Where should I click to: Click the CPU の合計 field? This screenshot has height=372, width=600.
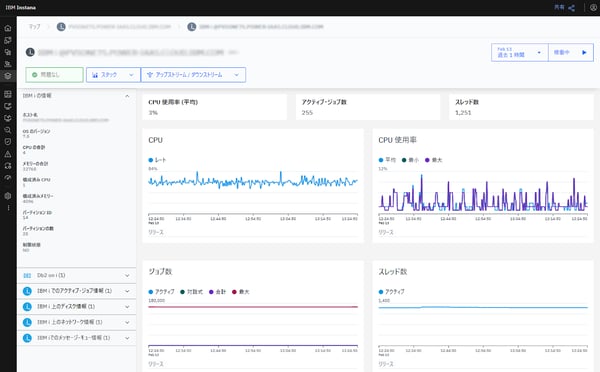point(34,150)
